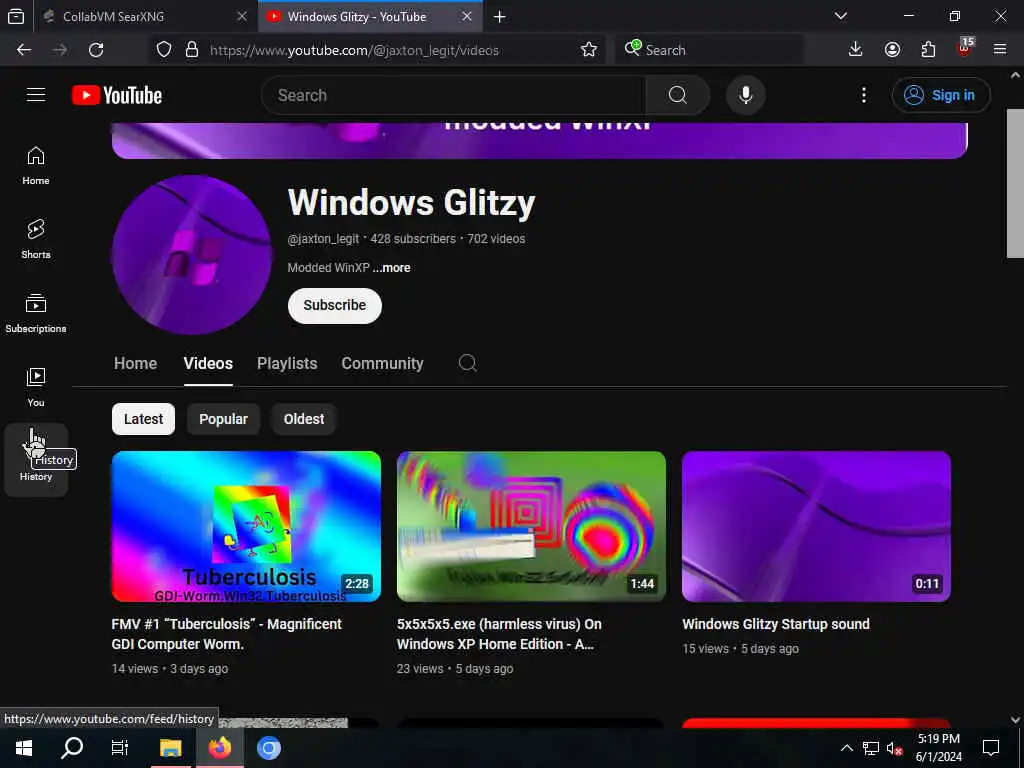1024x768 pixels.
Task: Select the Popular sort chip
Action: click(223, 419)
